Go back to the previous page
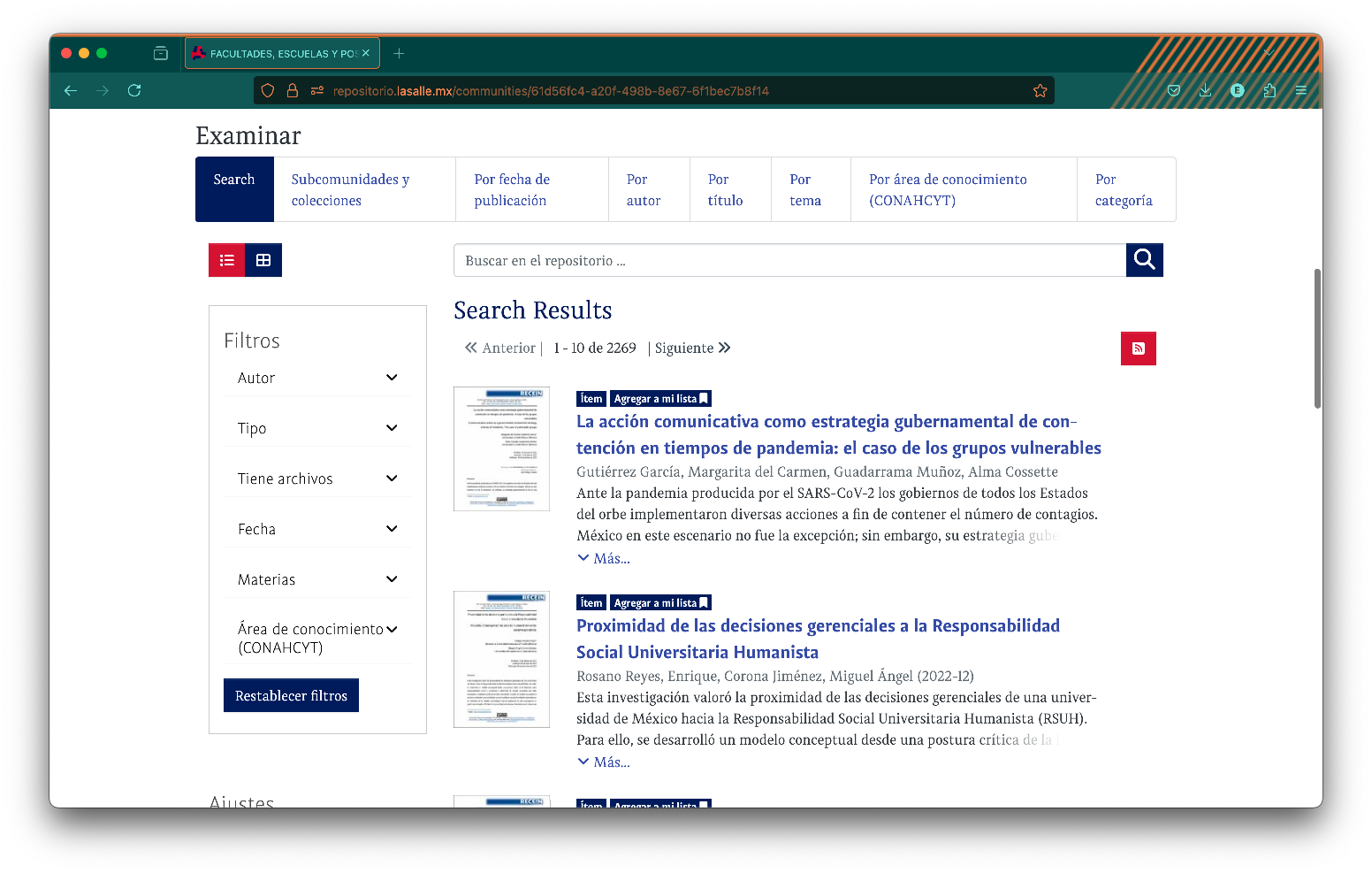Image resolution: width=1372 pixels, height=873 pixels. pyautogui.click(x=71, y=90)
